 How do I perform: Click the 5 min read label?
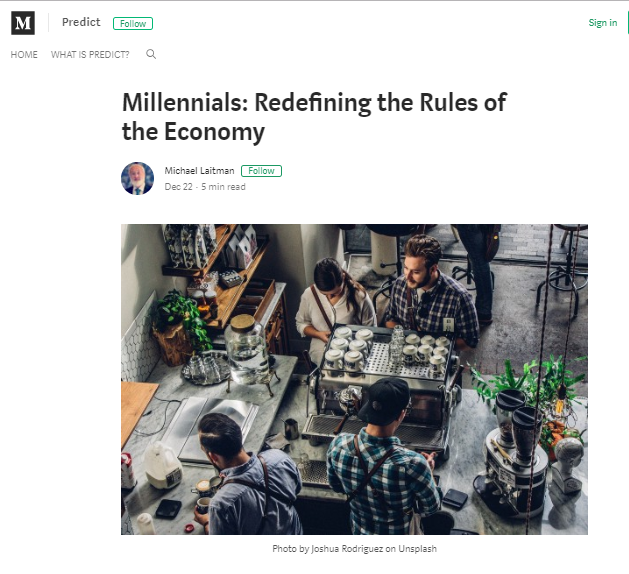point(223,186)
